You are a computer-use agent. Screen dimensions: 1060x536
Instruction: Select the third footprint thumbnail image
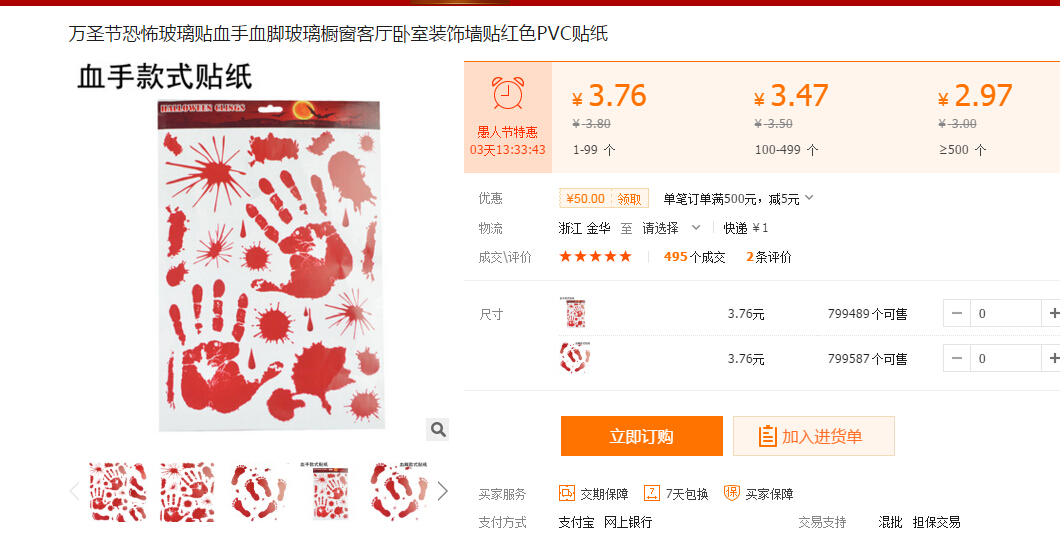coord(259,491)
